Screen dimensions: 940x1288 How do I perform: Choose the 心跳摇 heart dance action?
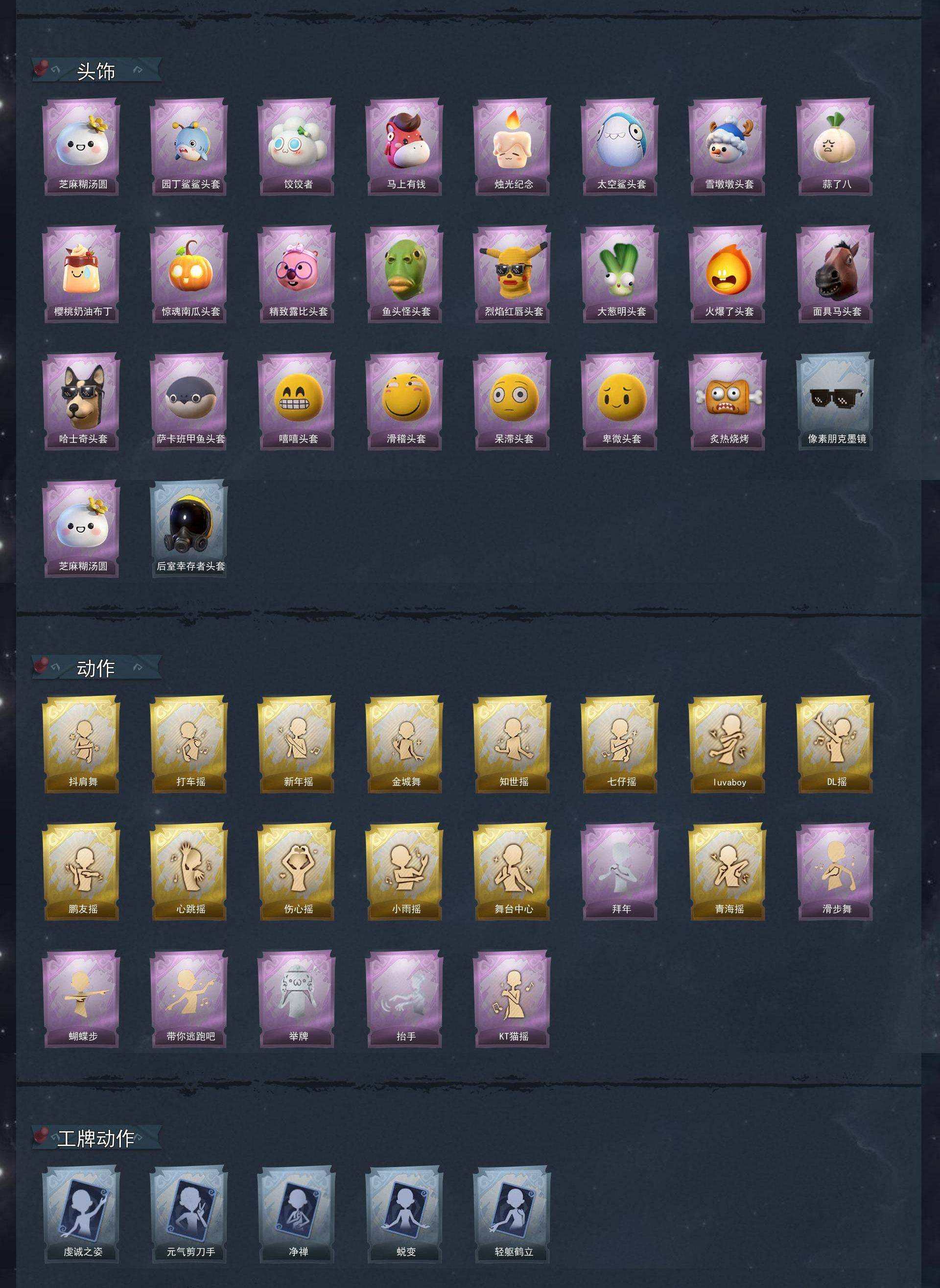click(189, 872)
